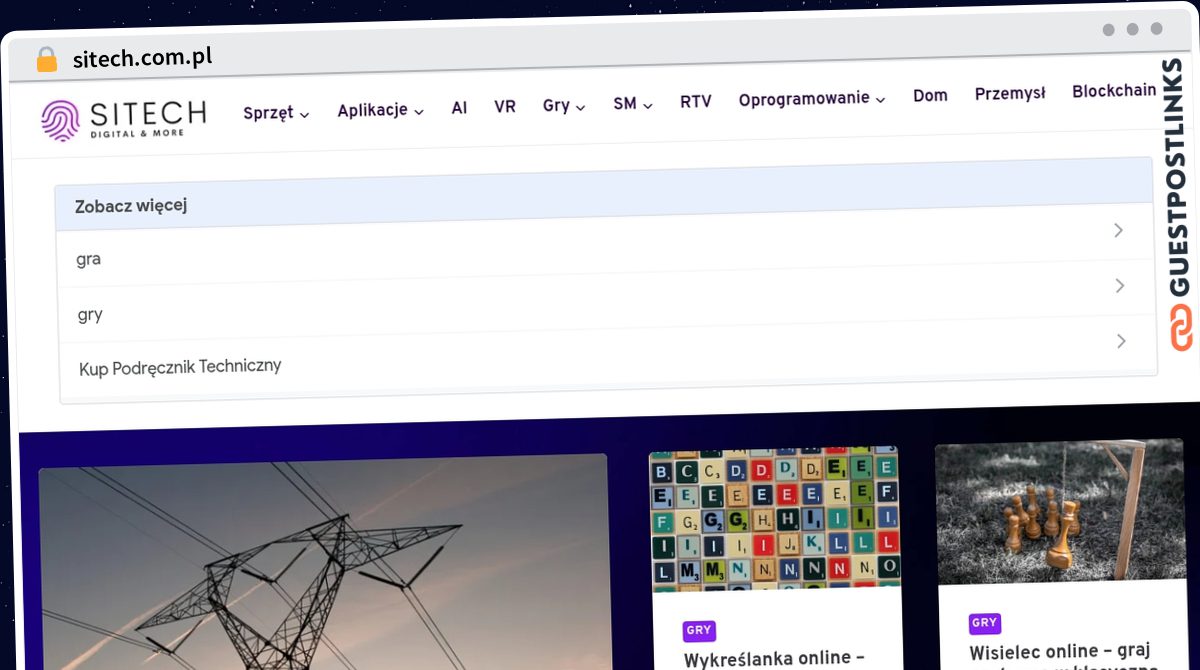Expand the SM dropdown menu

point(633,103)
